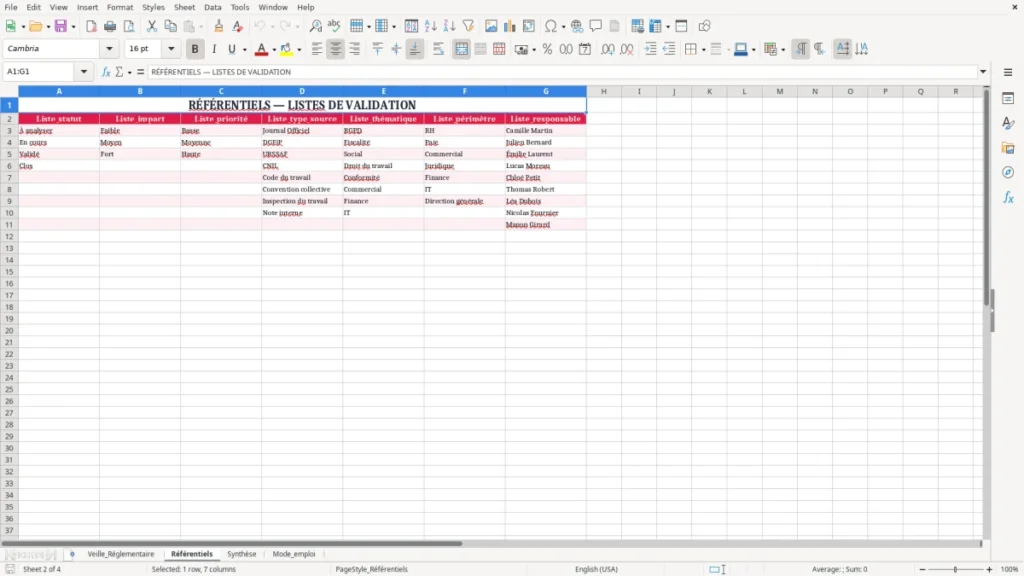Open the Borders dropdown arrow
This screenshot has height=576, width=1024.
[x=703, y=50]
